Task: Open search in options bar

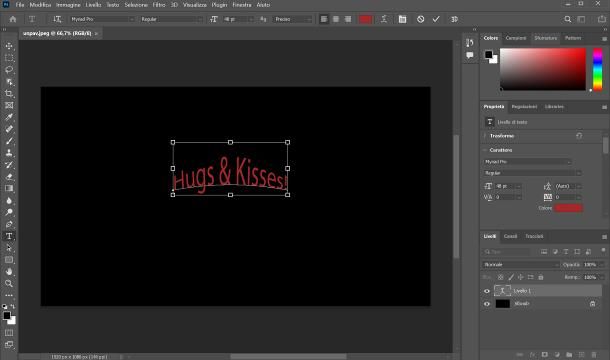Action: [568, 19]
